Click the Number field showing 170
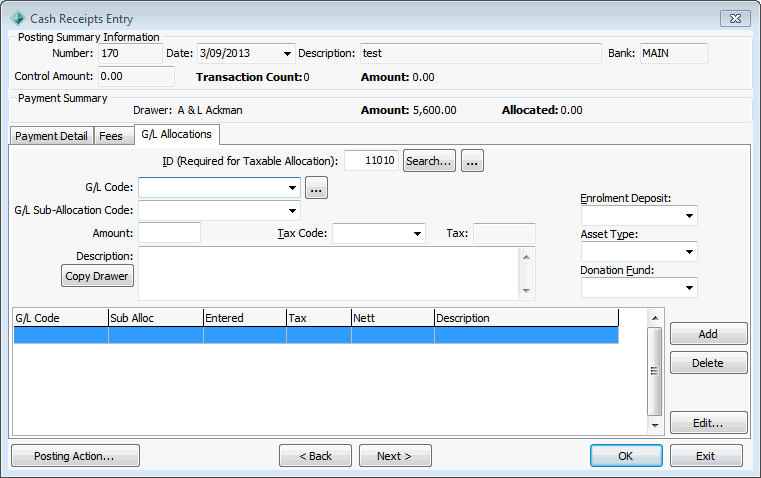Viewport: 761px width, 478px height. click(x=130, y=53)
